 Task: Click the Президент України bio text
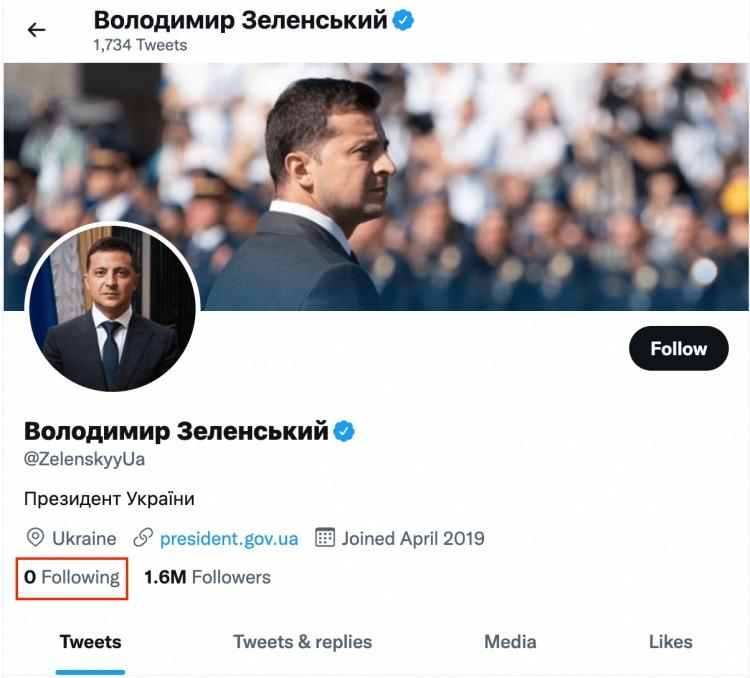[x=109, y=498]
